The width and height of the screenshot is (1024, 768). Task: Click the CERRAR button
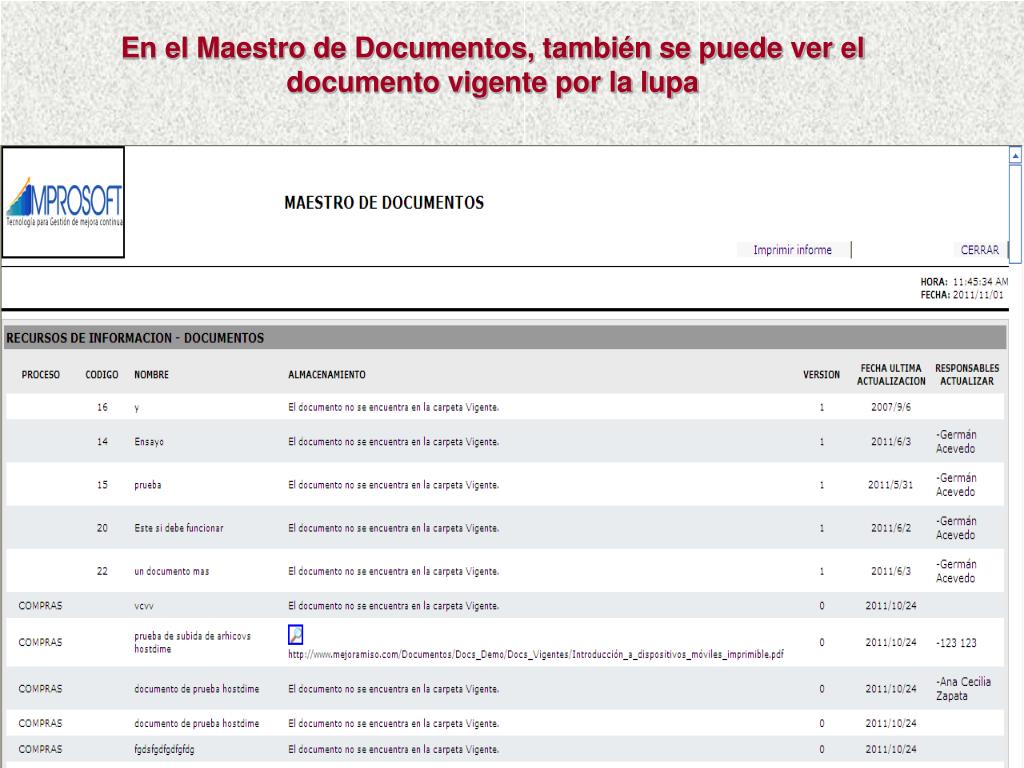(x=980, y=250)
